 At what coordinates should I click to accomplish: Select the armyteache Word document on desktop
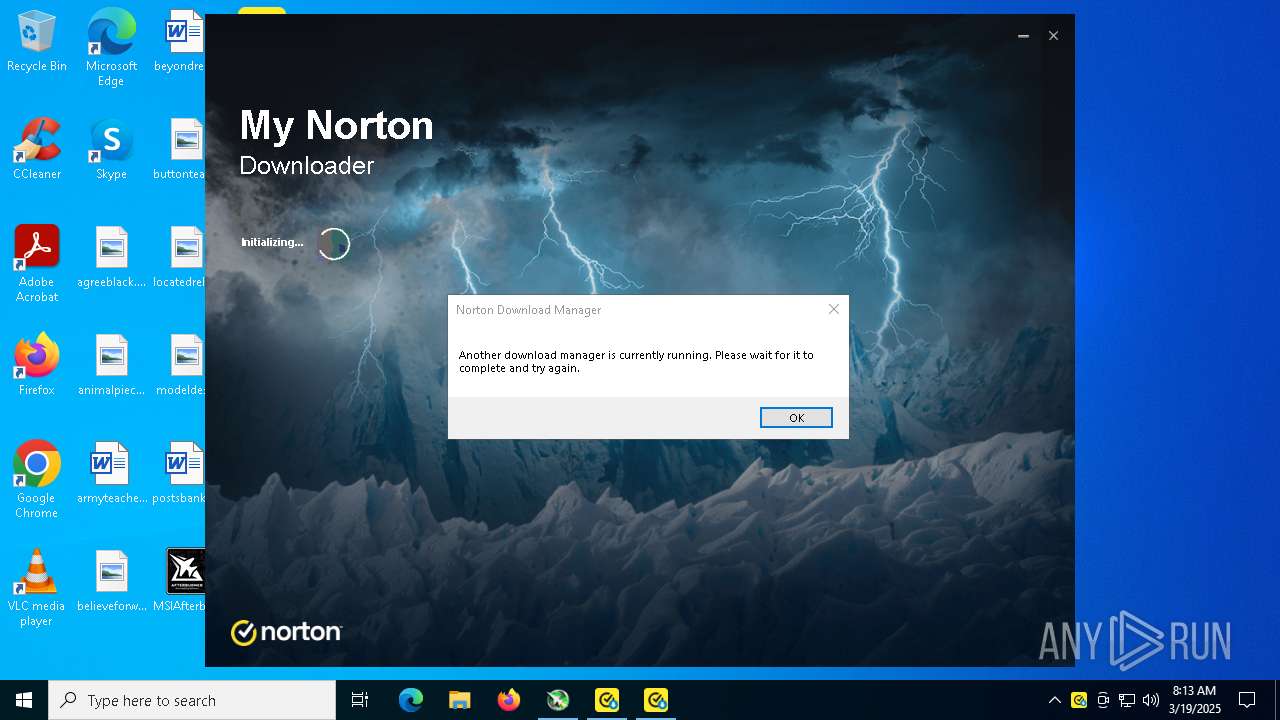111,474
